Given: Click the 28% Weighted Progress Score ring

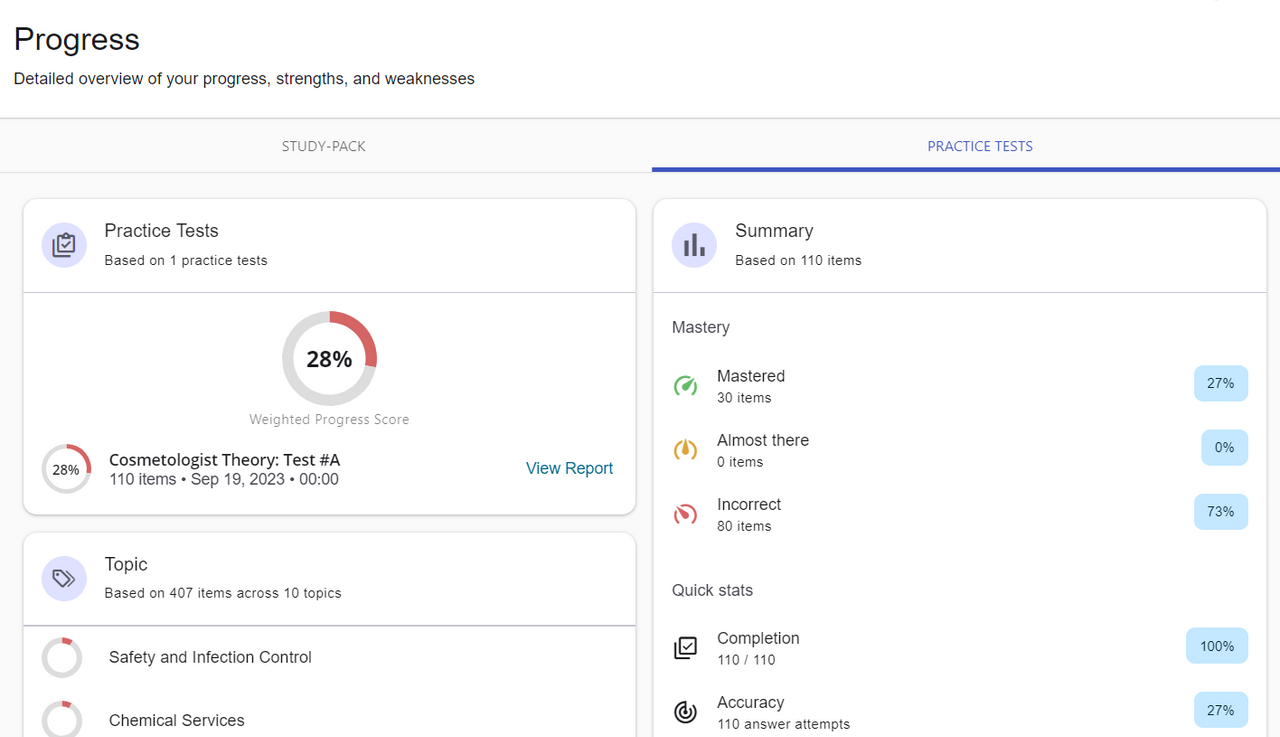Looking at the screenshot, I should click(x=329, y=359).
